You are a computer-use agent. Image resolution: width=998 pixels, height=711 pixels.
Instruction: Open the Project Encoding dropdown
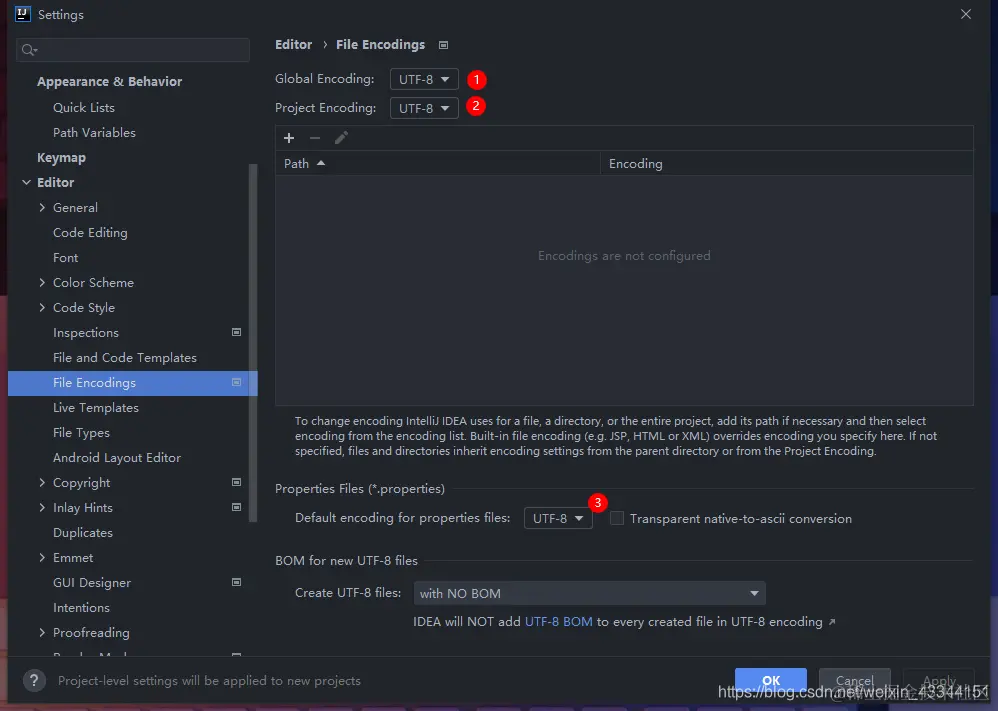424,108
